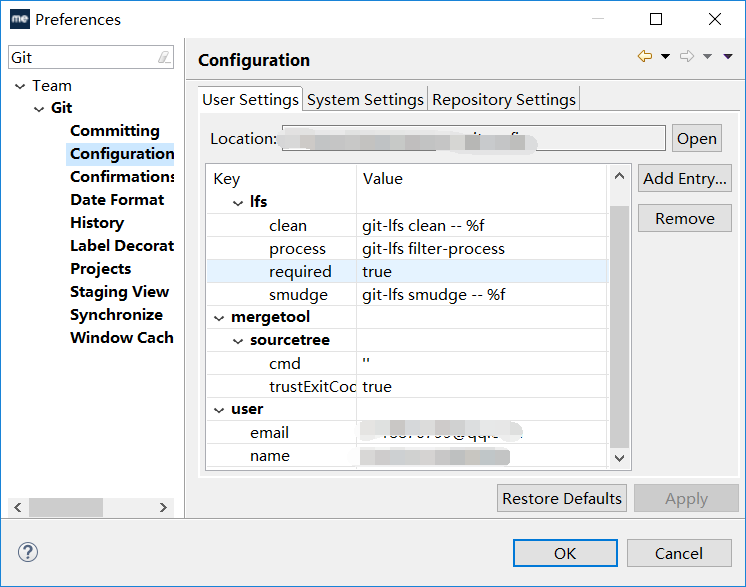This screenshot has width=746, height=587.
Task: Click the back navigation arrow icon
Action: coord(644,57)
